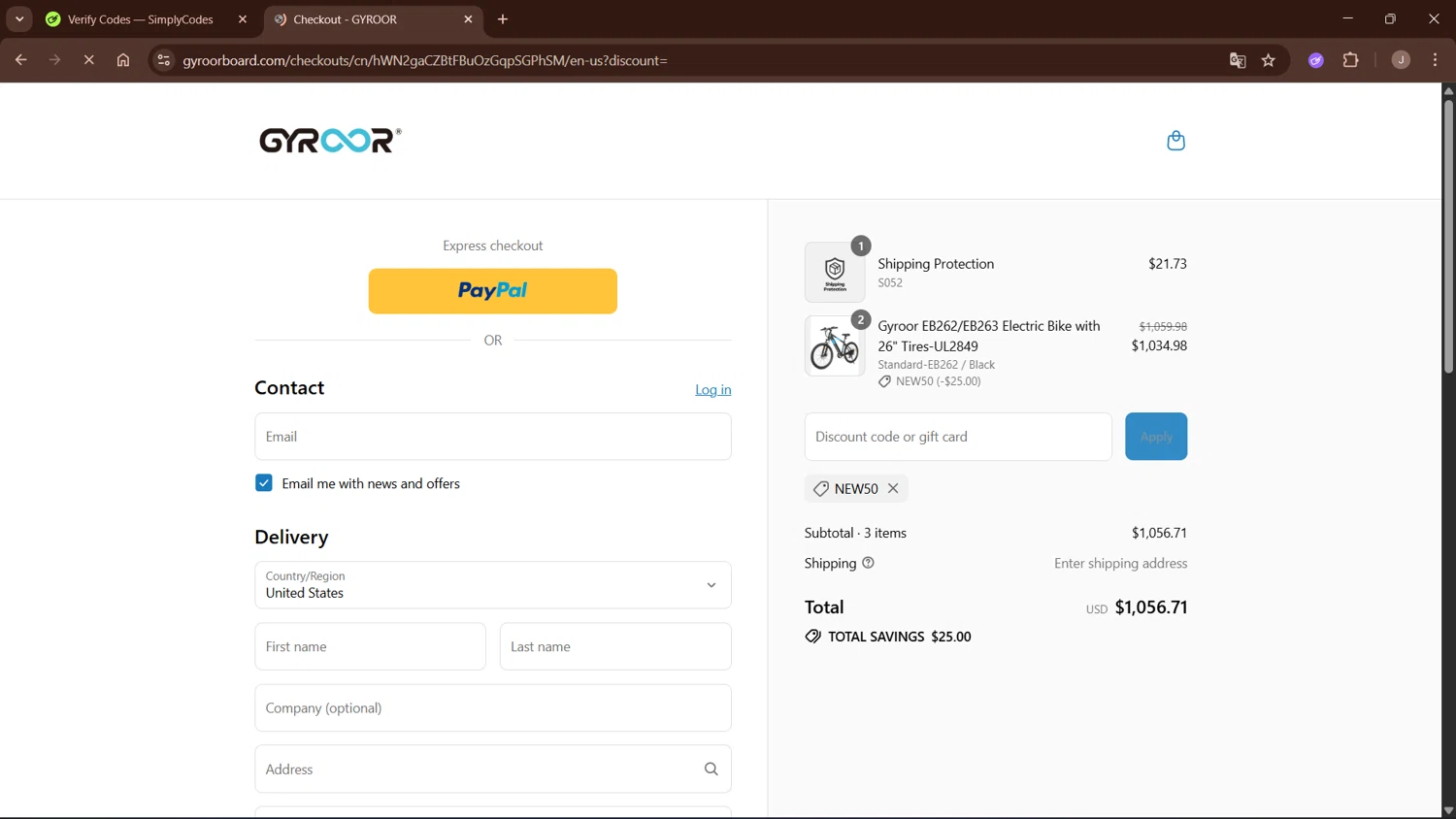Image resolution: width=1456 pixels, height=819 pixels.
Task: Open the purple extension icon in toolbar
Action: 1316,60
